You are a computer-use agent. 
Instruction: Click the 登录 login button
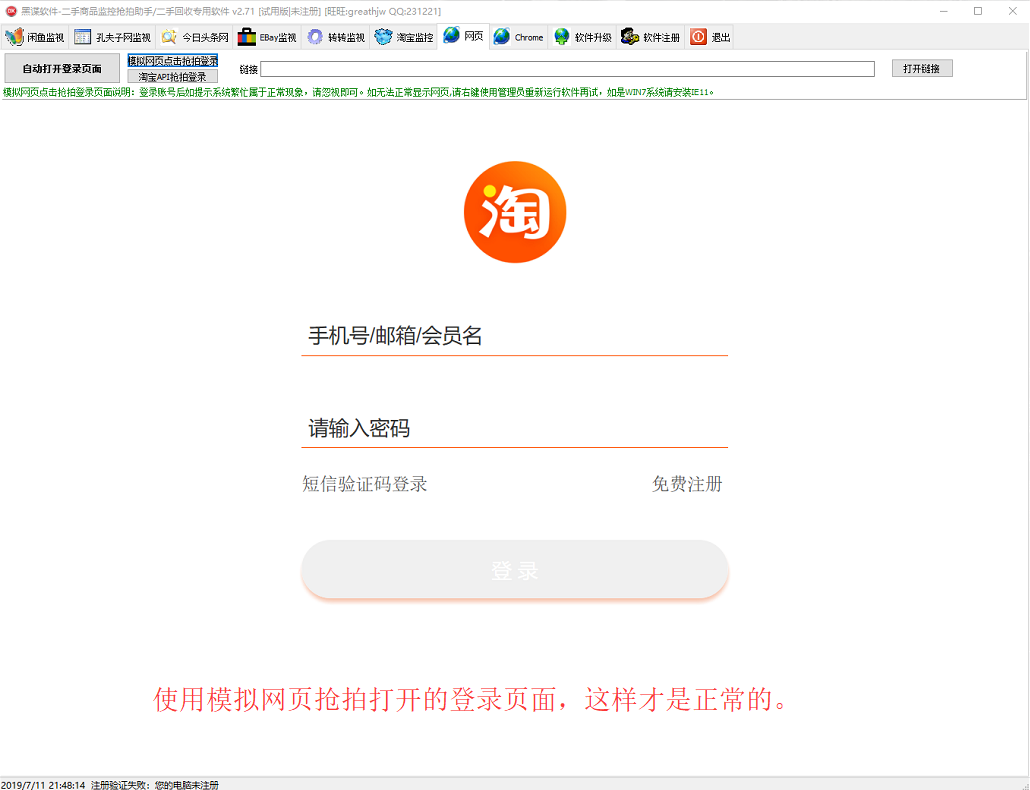point(515,569)
